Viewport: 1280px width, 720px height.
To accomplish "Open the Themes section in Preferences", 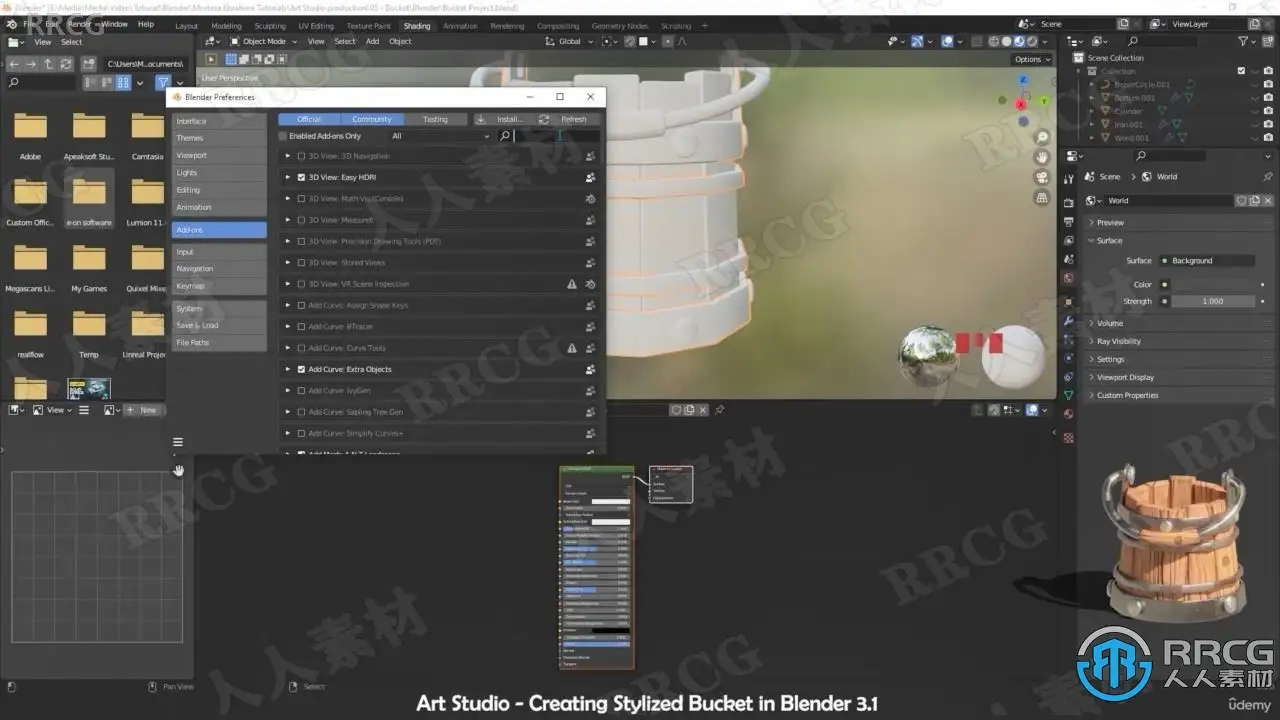I will [x=219, y=138].
